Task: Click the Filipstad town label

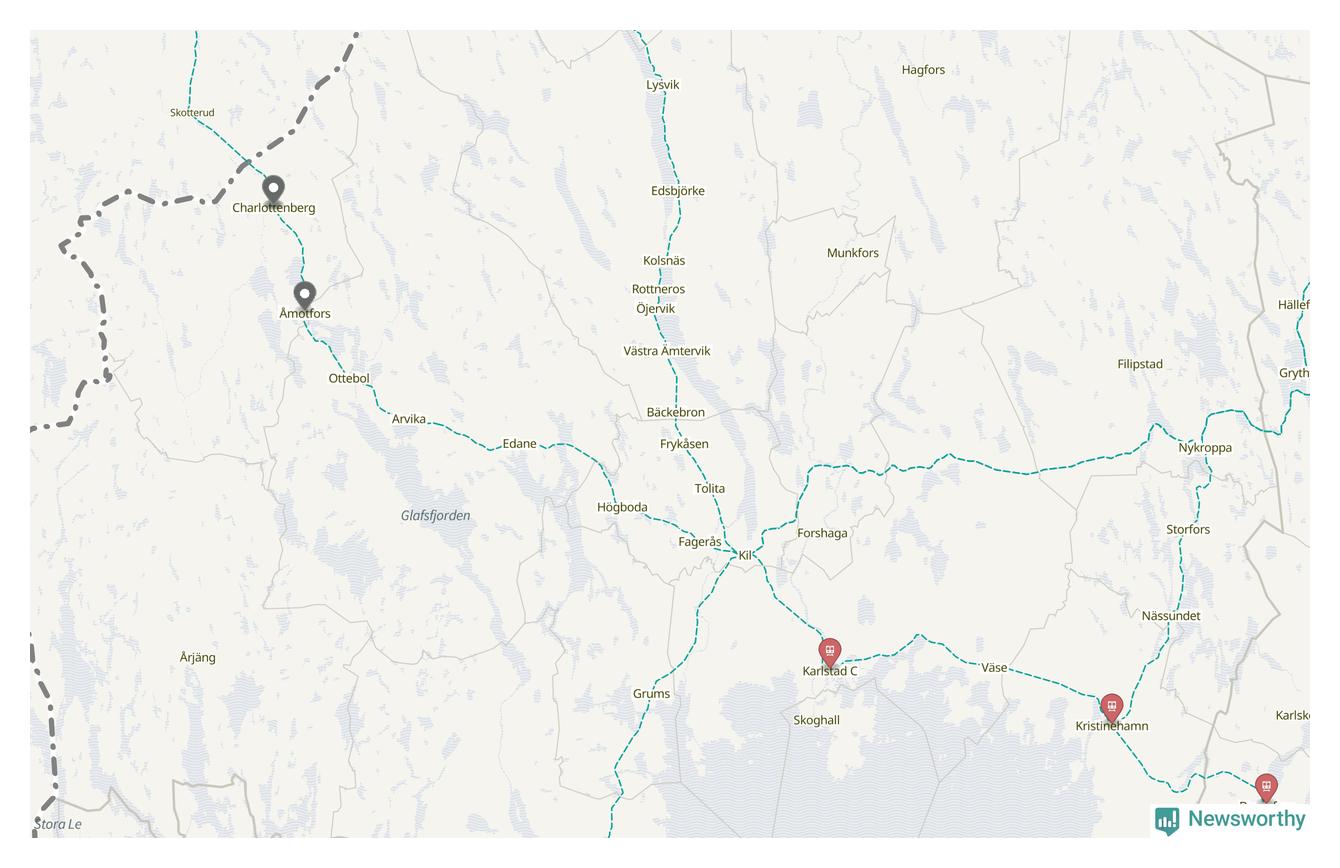Action: pyautogui.click(x=1140, y=364)
